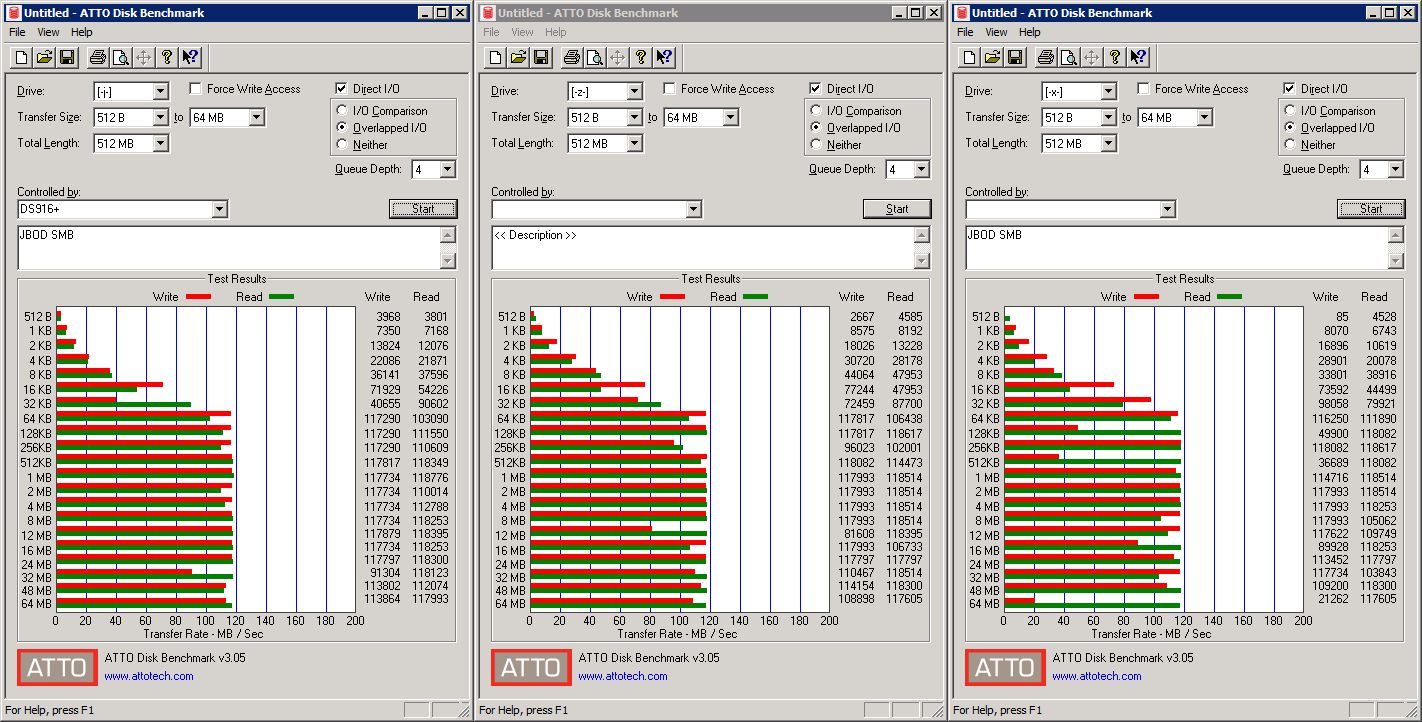The image size is (1422, 722).
Task: Click context Help arrow icon in right window
Action: [x=1138, y=57]
